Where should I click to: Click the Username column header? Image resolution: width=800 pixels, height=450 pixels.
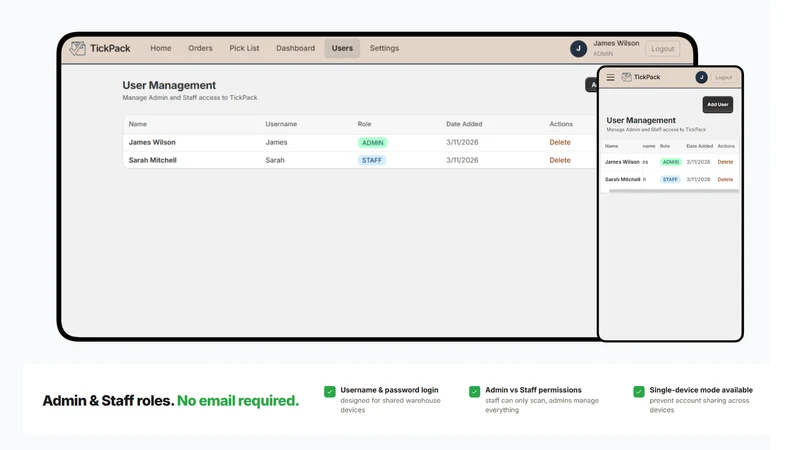(x=281, y=124)
